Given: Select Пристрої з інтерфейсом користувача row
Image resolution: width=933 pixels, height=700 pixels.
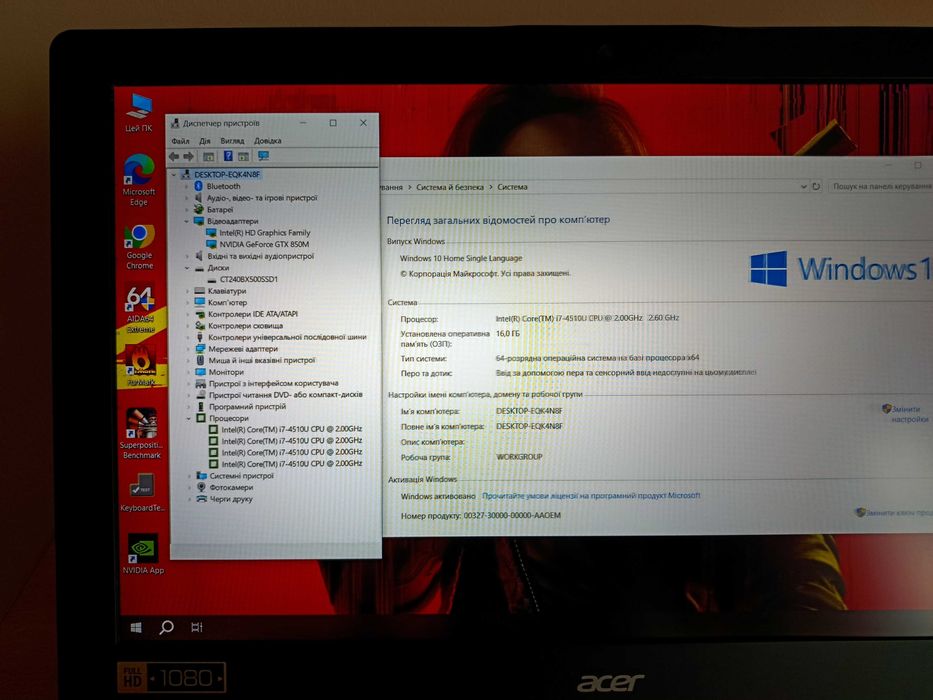Looking at the screenshot, I should [x=273, y=383].
